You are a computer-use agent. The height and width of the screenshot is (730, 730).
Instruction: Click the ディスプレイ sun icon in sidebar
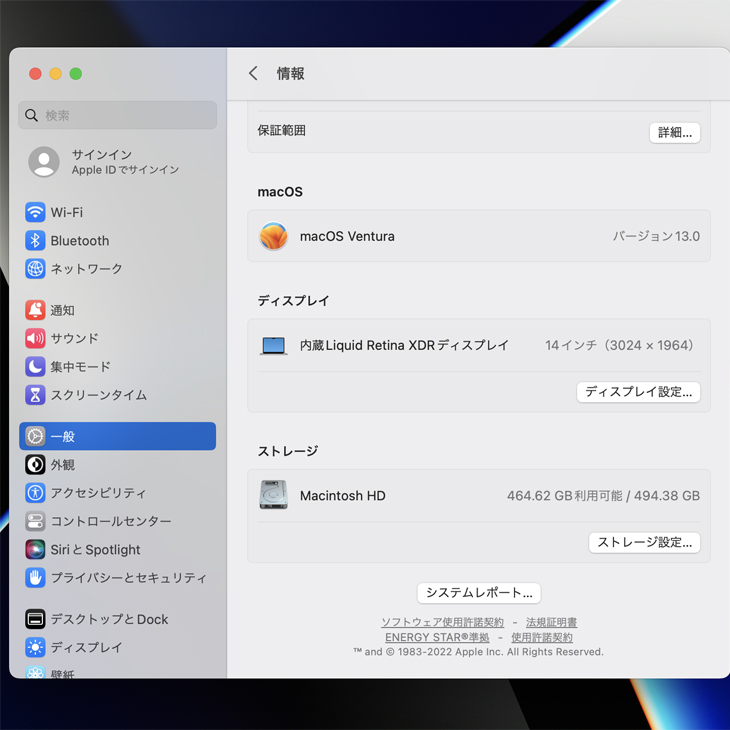[35, 647]
